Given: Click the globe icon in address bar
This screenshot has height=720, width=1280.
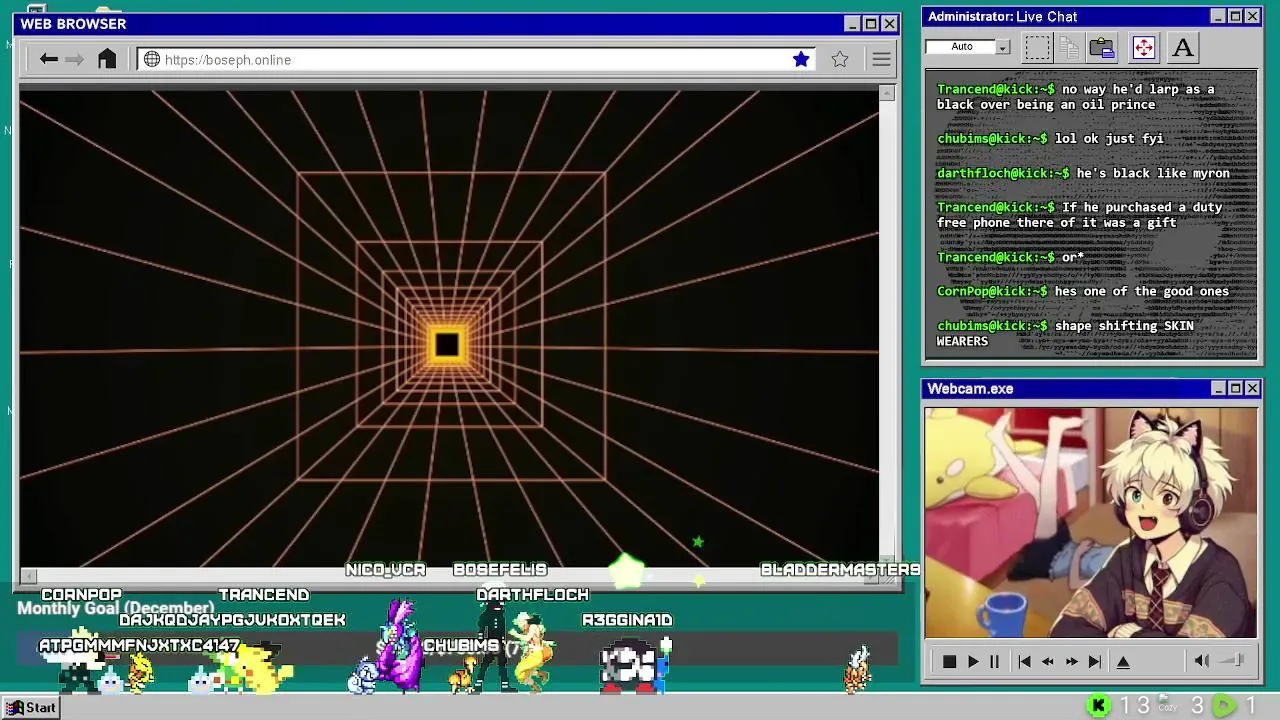Looking at the screenshot, I should [x=152, y=60].
